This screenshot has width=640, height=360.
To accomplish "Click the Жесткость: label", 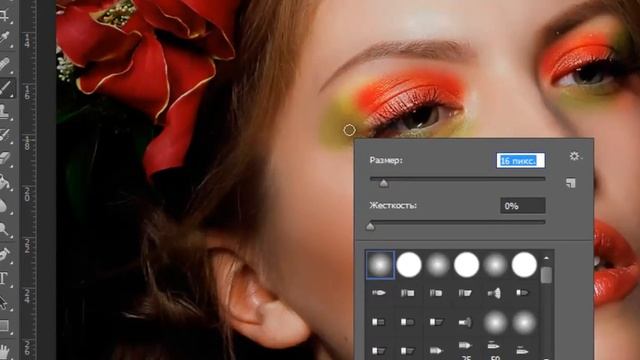I will pos(393,205).
